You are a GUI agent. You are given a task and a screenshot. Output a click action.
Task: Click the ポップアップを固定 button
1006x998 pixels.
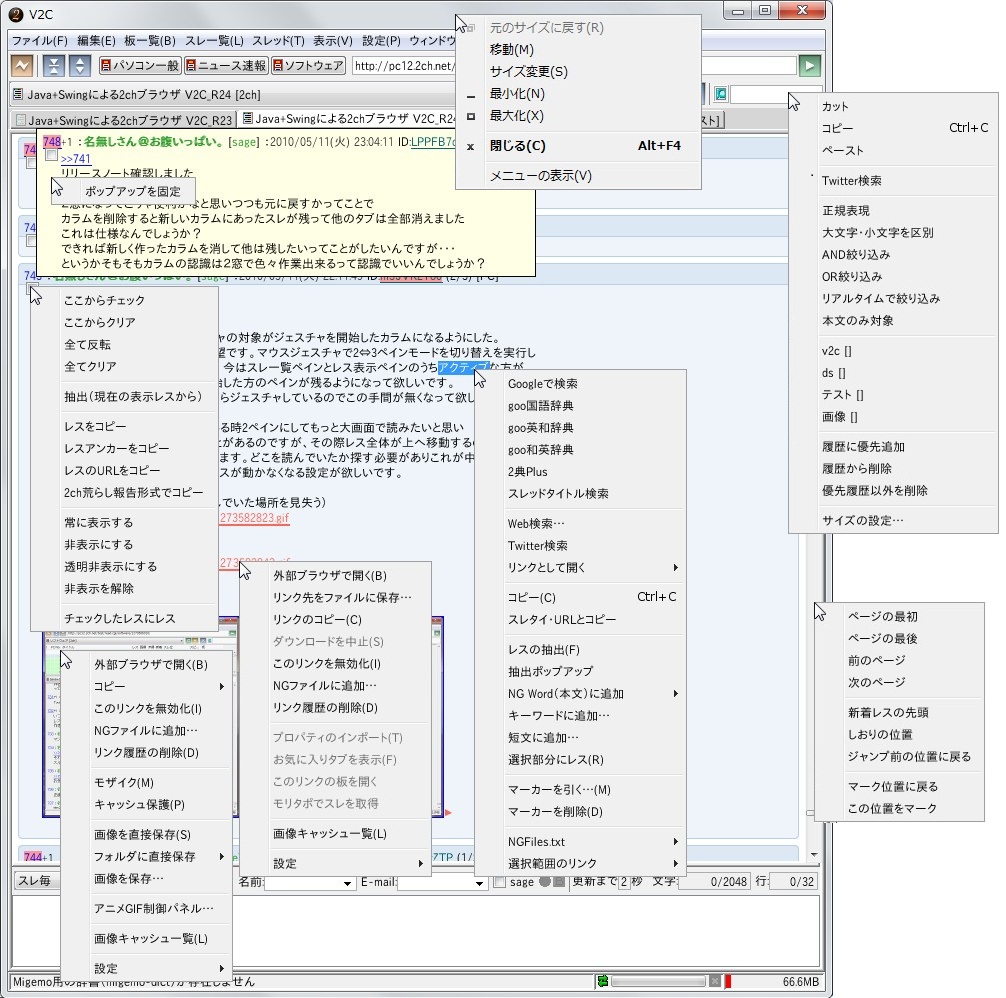[132, 190]
